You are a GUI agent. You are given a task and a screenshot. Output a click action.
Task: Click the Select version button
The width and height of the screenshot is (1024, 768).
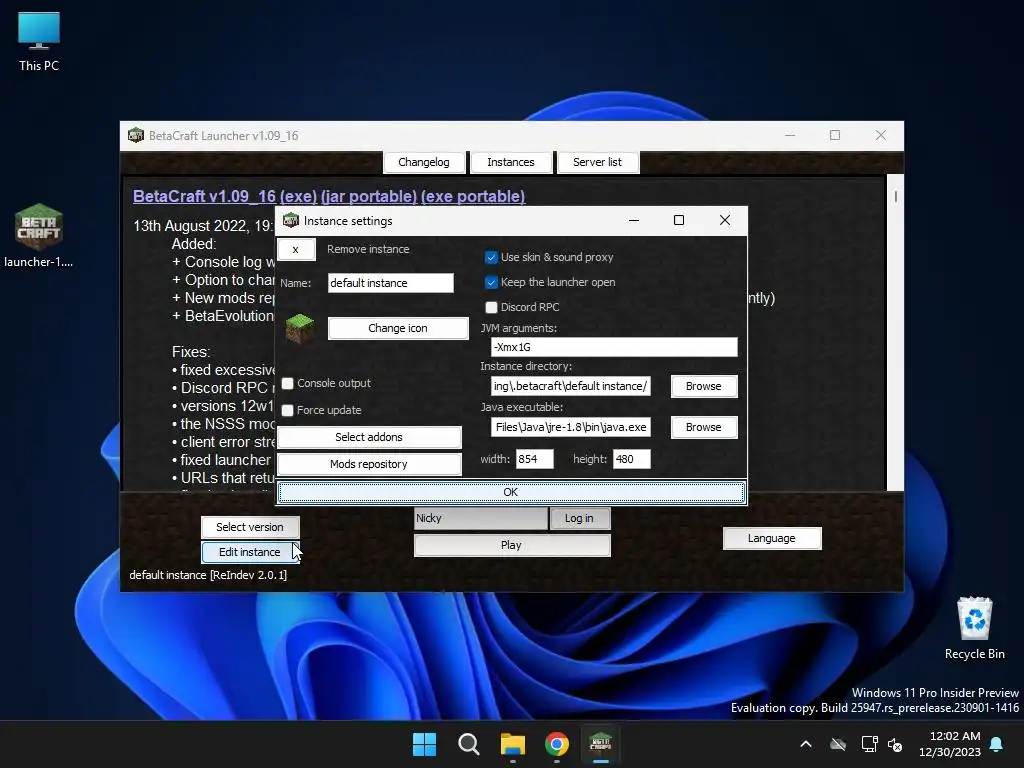[250, 527]
